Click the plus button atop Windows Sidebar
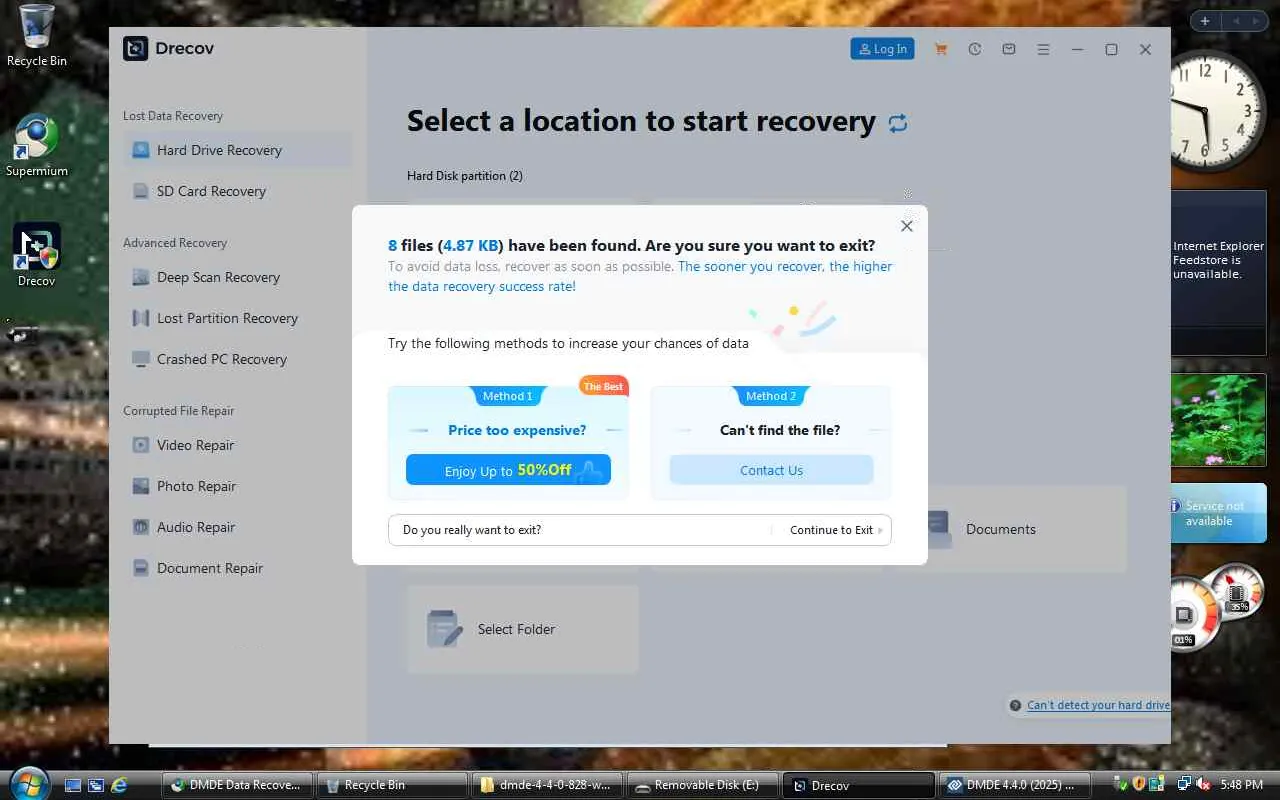1280x800 pixels. pos(1205,21)
